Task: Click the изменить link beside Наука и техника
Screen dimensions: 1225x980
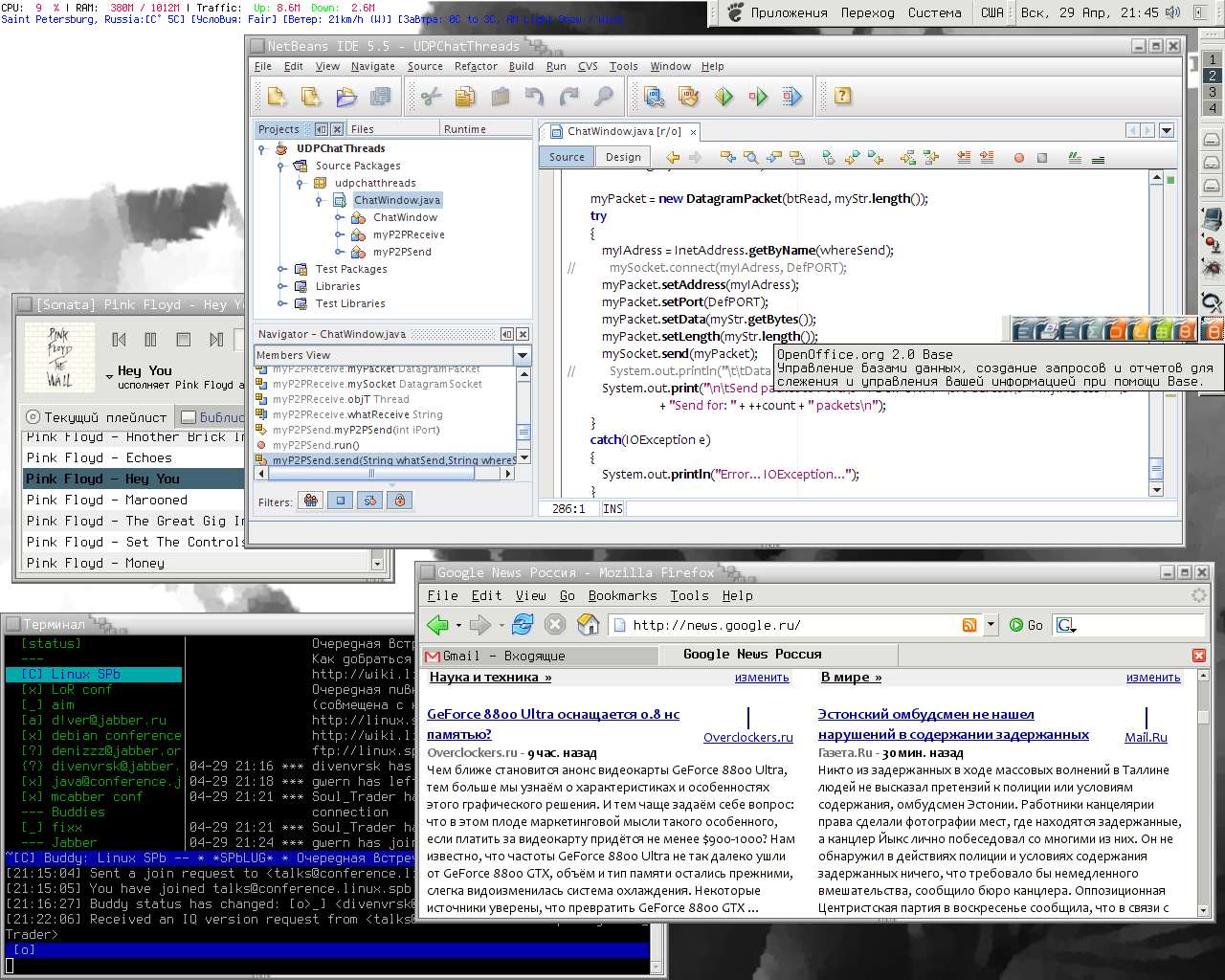Action: [762, 677]
